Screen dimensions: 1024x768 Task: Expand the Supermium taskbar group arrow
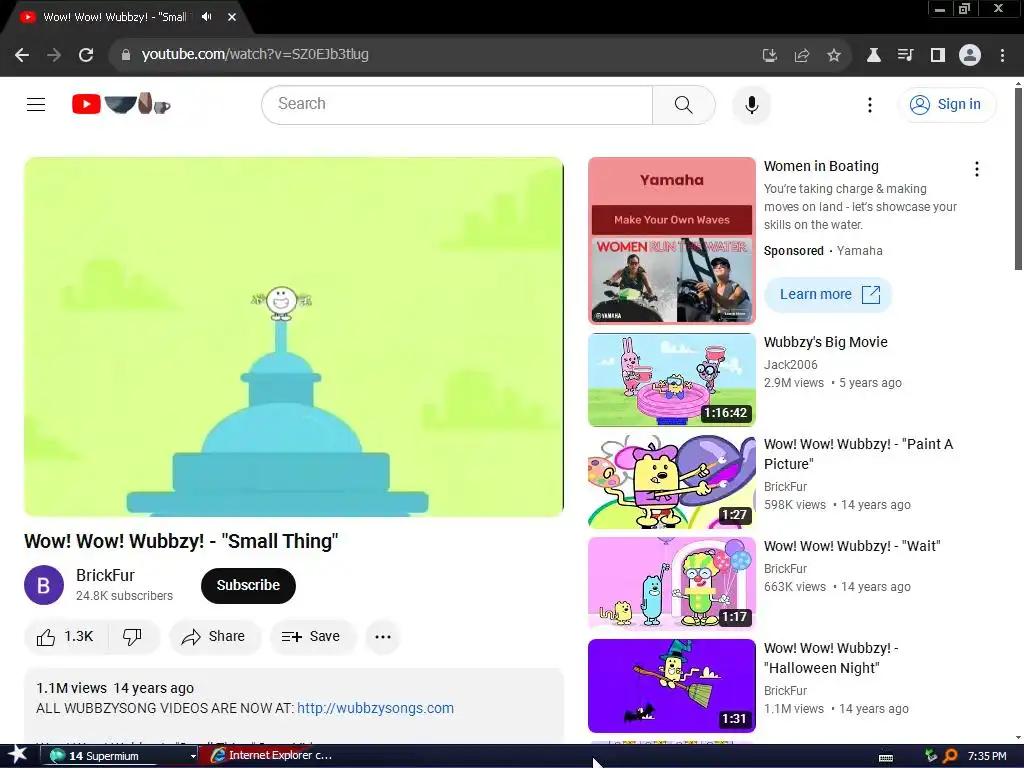click(x=193, y=756)
